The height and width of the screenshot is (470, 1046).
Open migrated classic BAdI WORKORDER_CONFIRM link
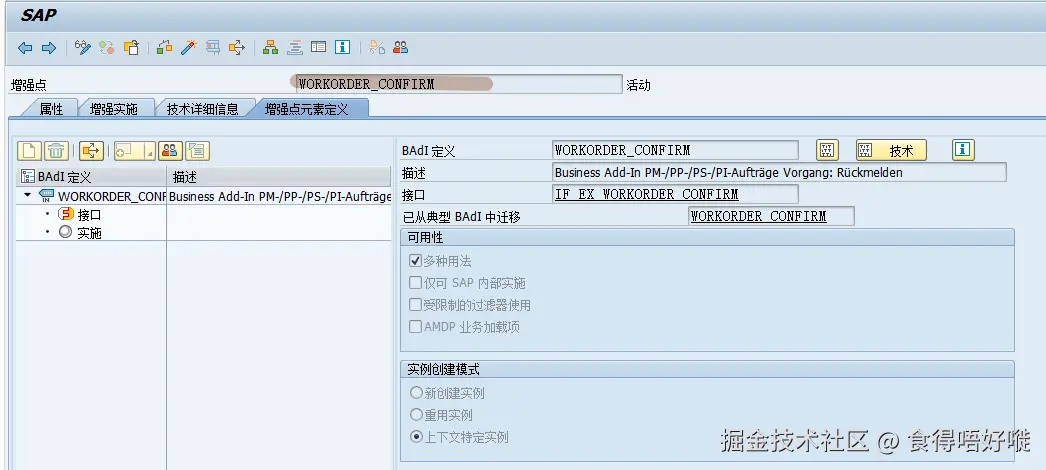(758, 216)
